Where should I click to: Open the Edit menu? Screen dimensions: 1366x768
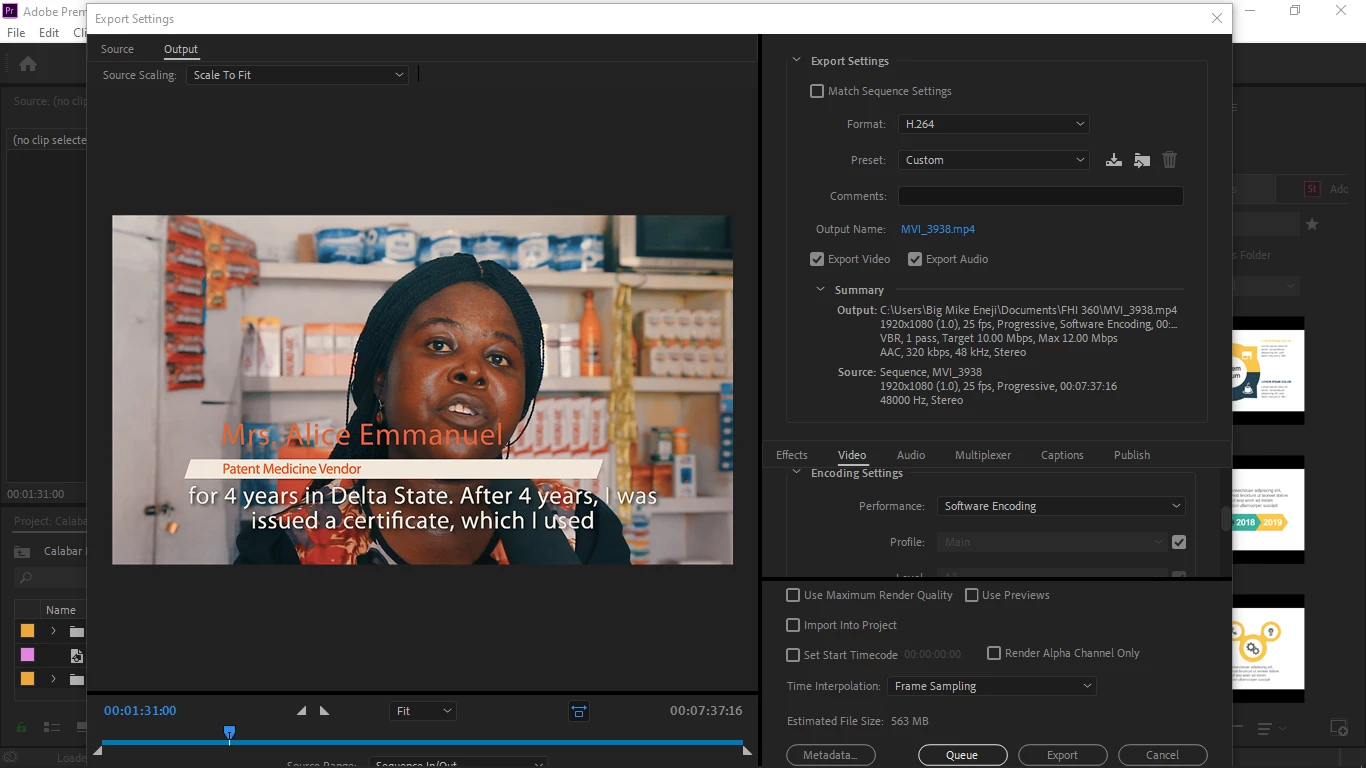[49, 33]
